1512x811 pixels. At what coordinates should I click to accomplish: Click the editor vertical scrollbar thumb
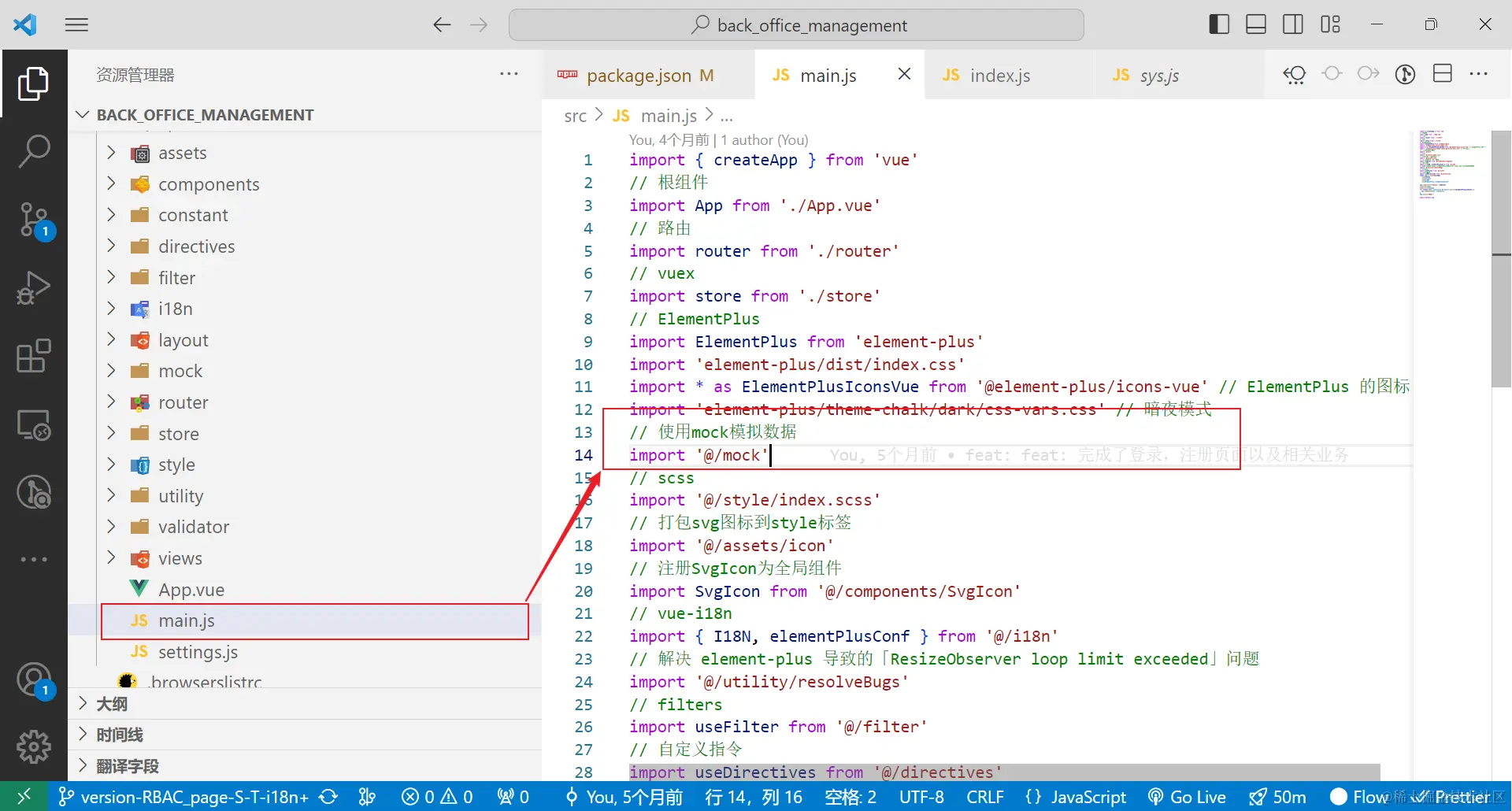[x=1501, y=260]
